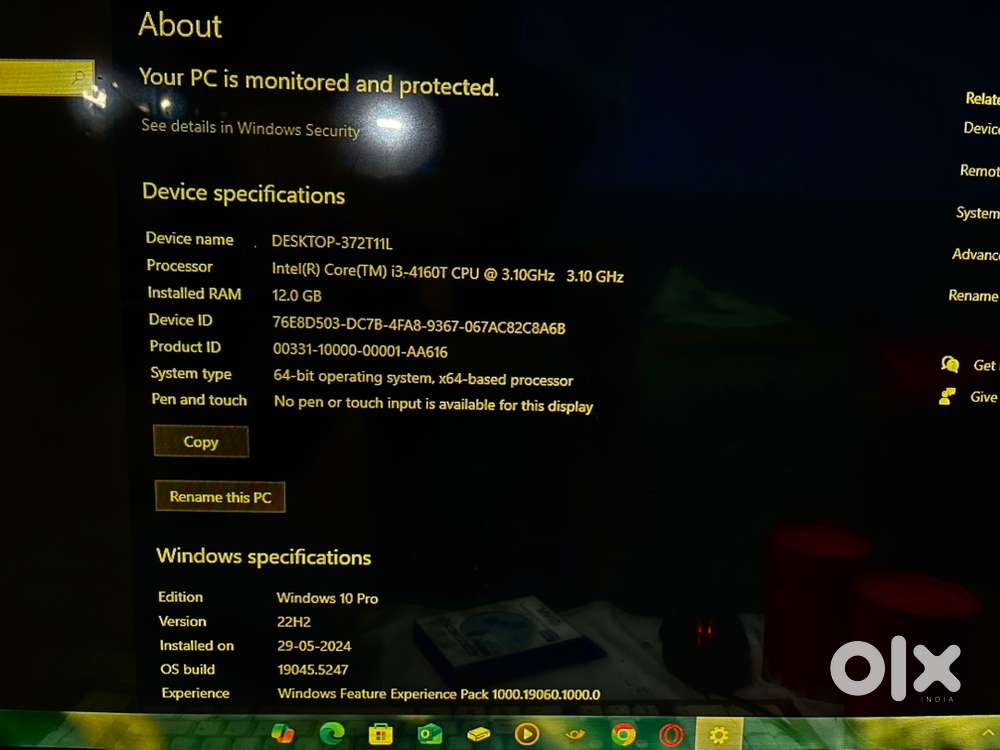Open the Remote desktop related link
1000x750 pixels.
980,170
